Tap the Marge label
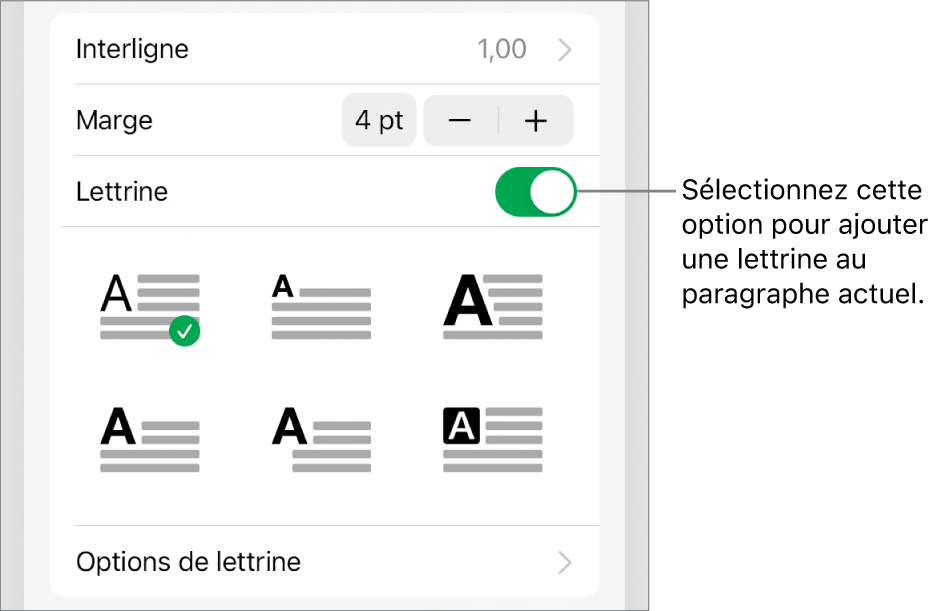Screen dimensions: 951x611 coord(114,121)
